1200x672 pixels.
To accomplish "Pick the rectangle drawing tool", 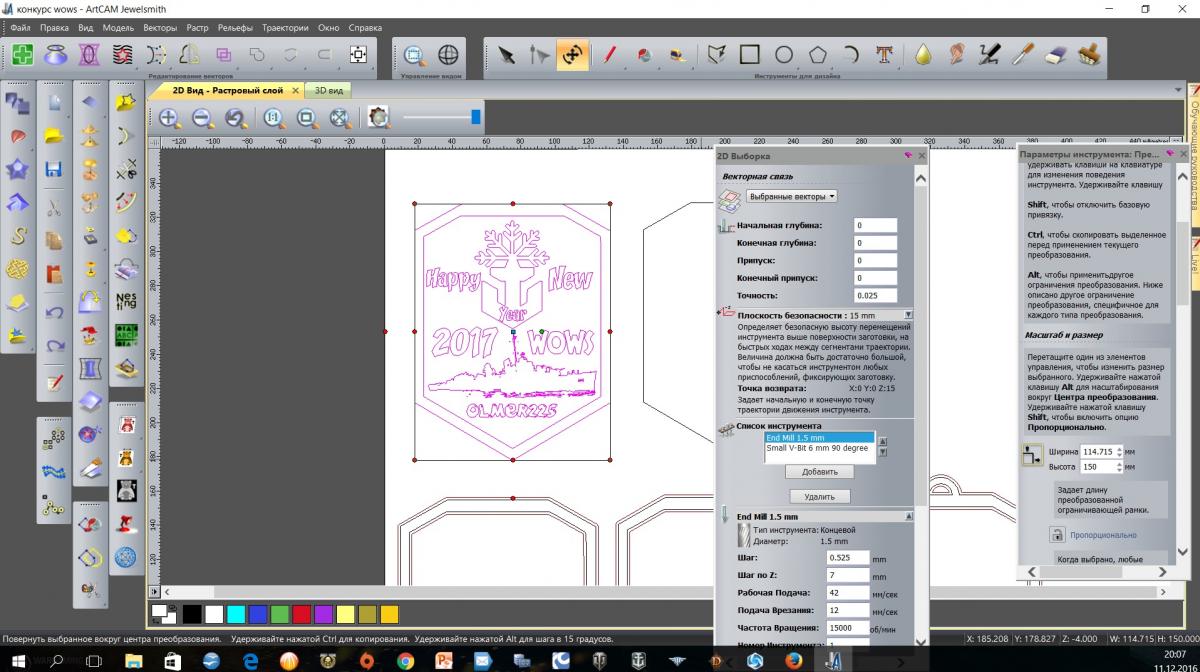I will [x=750, y=54].
